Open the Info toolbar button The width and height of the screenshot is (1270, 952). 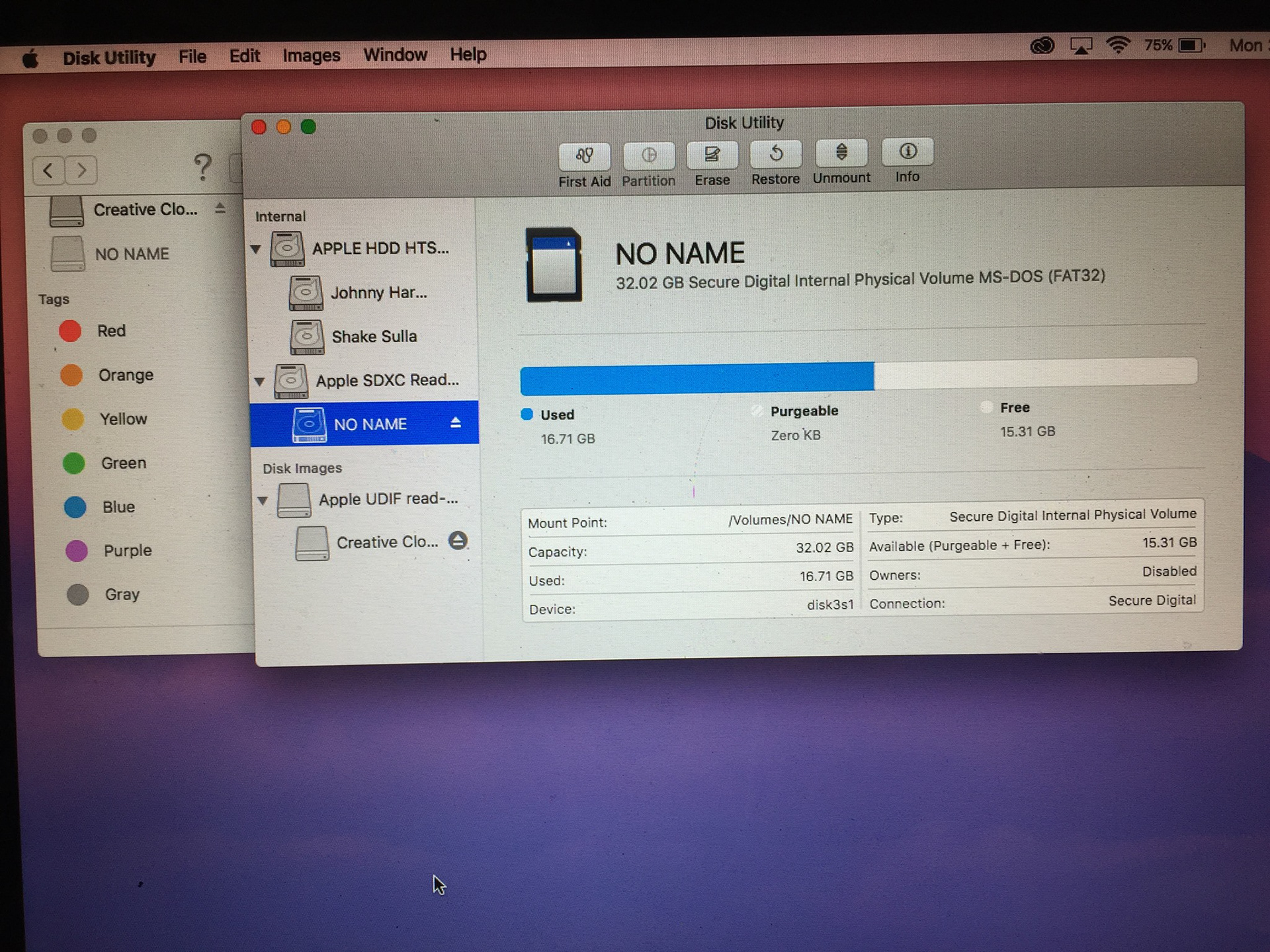pos(908,152)
